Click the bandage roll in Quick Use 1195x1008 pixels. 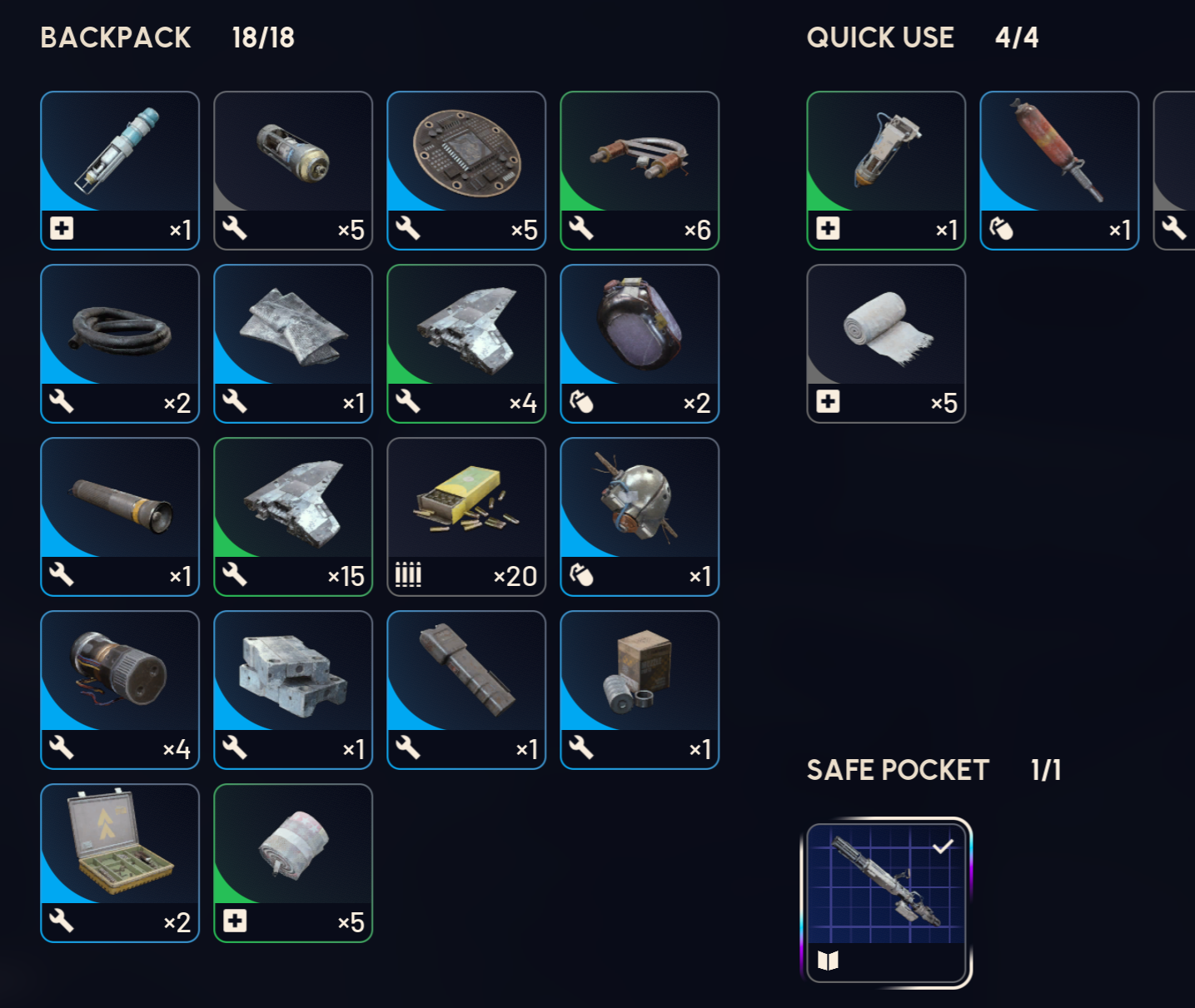pyautogui.click(x=886, y=344)
